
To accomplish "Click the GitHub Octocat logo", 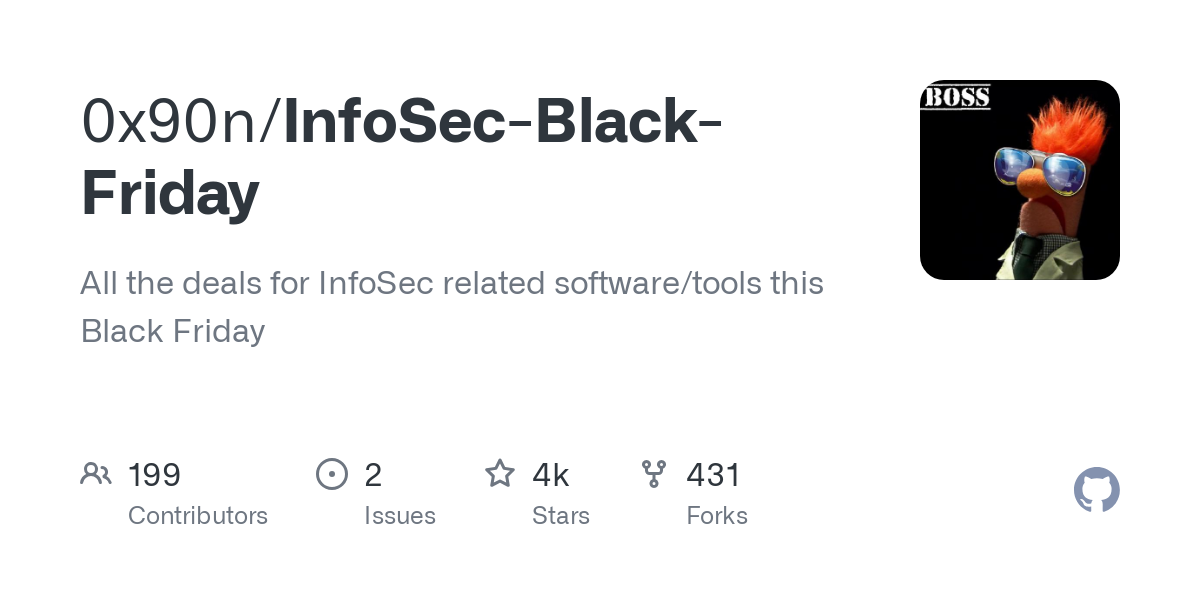I will click(1096, 490).
